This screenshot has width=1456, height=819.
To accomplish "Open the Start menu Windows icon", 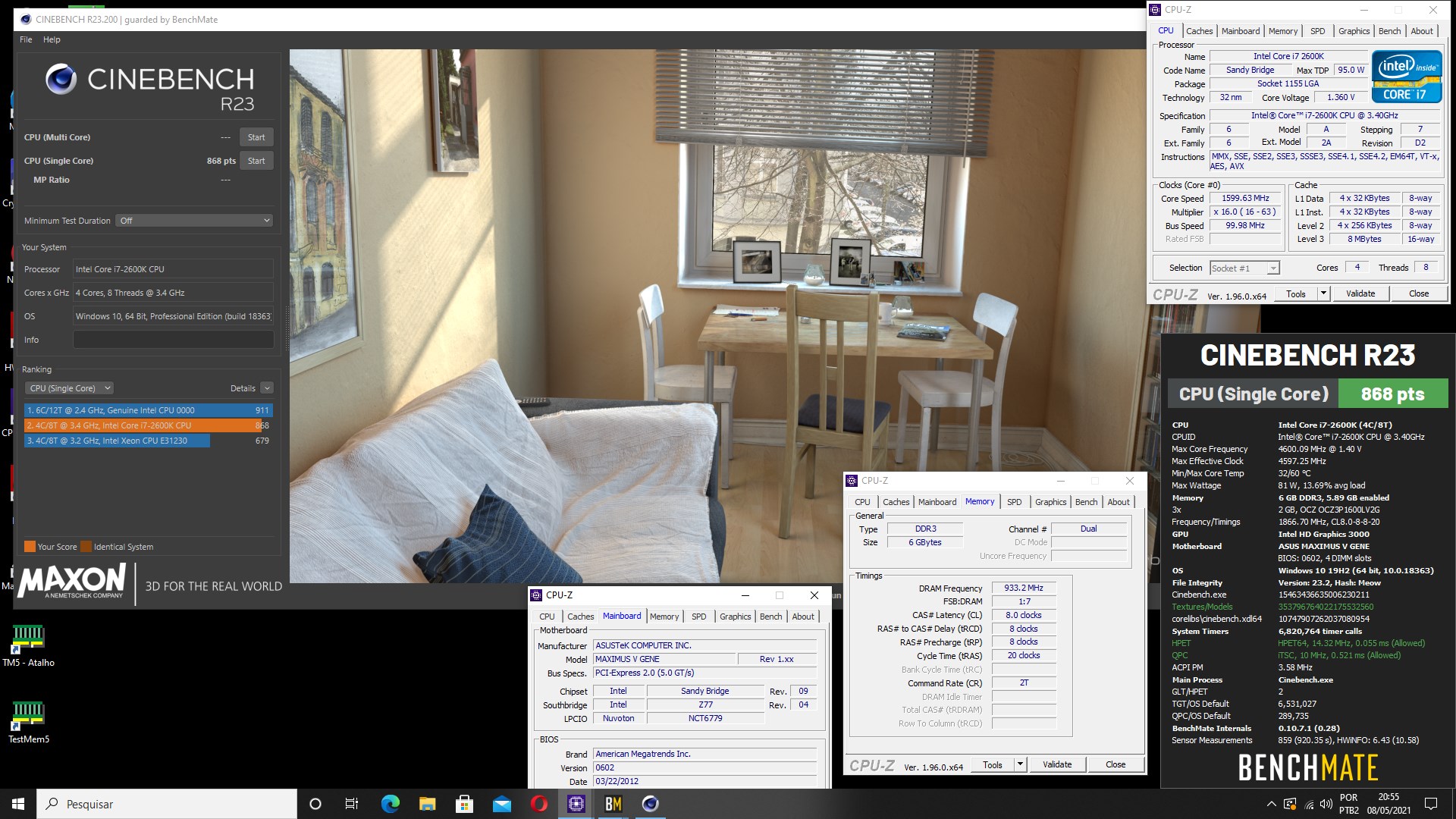I will point(18,804).
